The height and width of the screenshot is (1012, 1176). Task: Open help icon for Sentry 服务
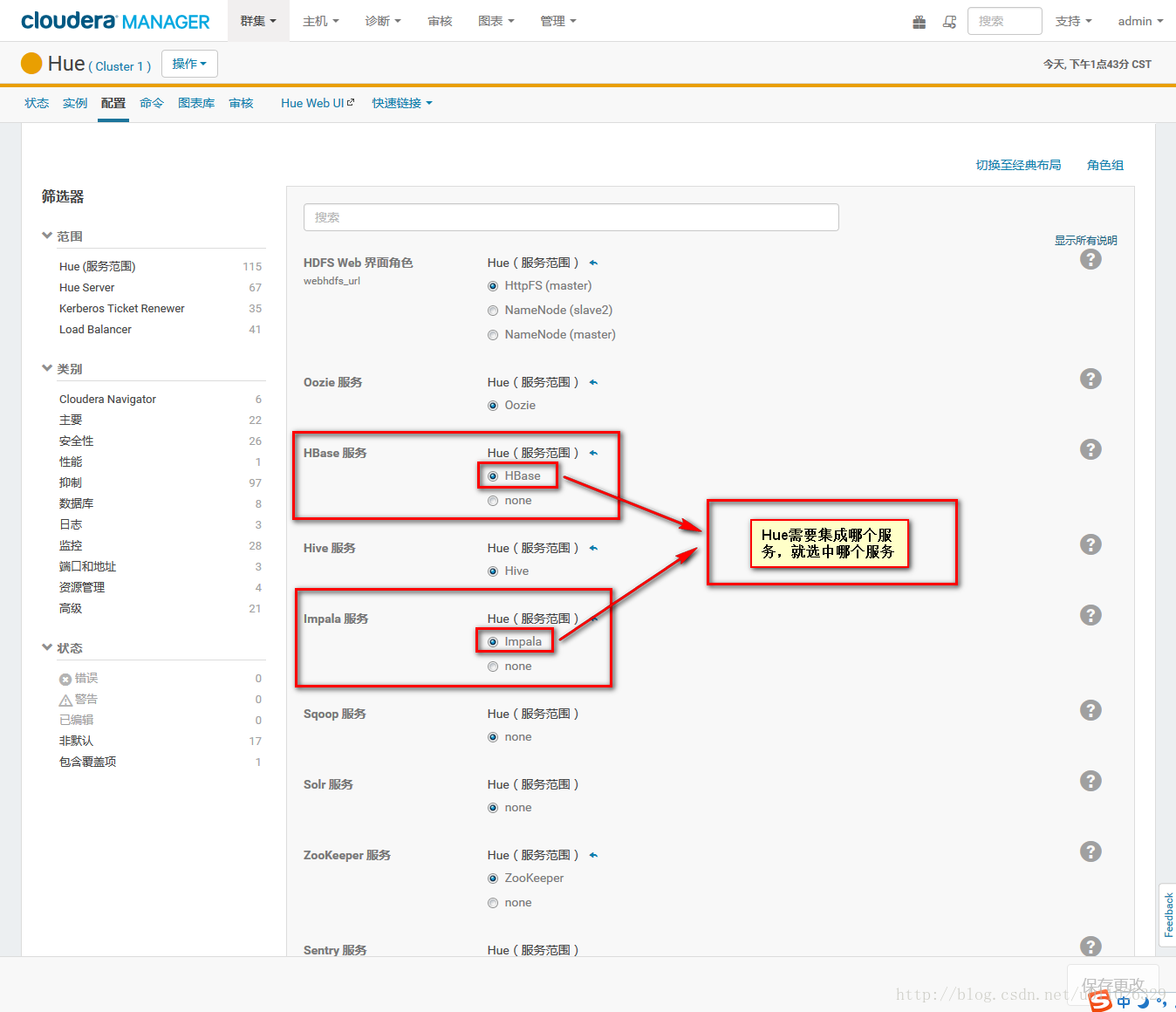[1091, 947]
